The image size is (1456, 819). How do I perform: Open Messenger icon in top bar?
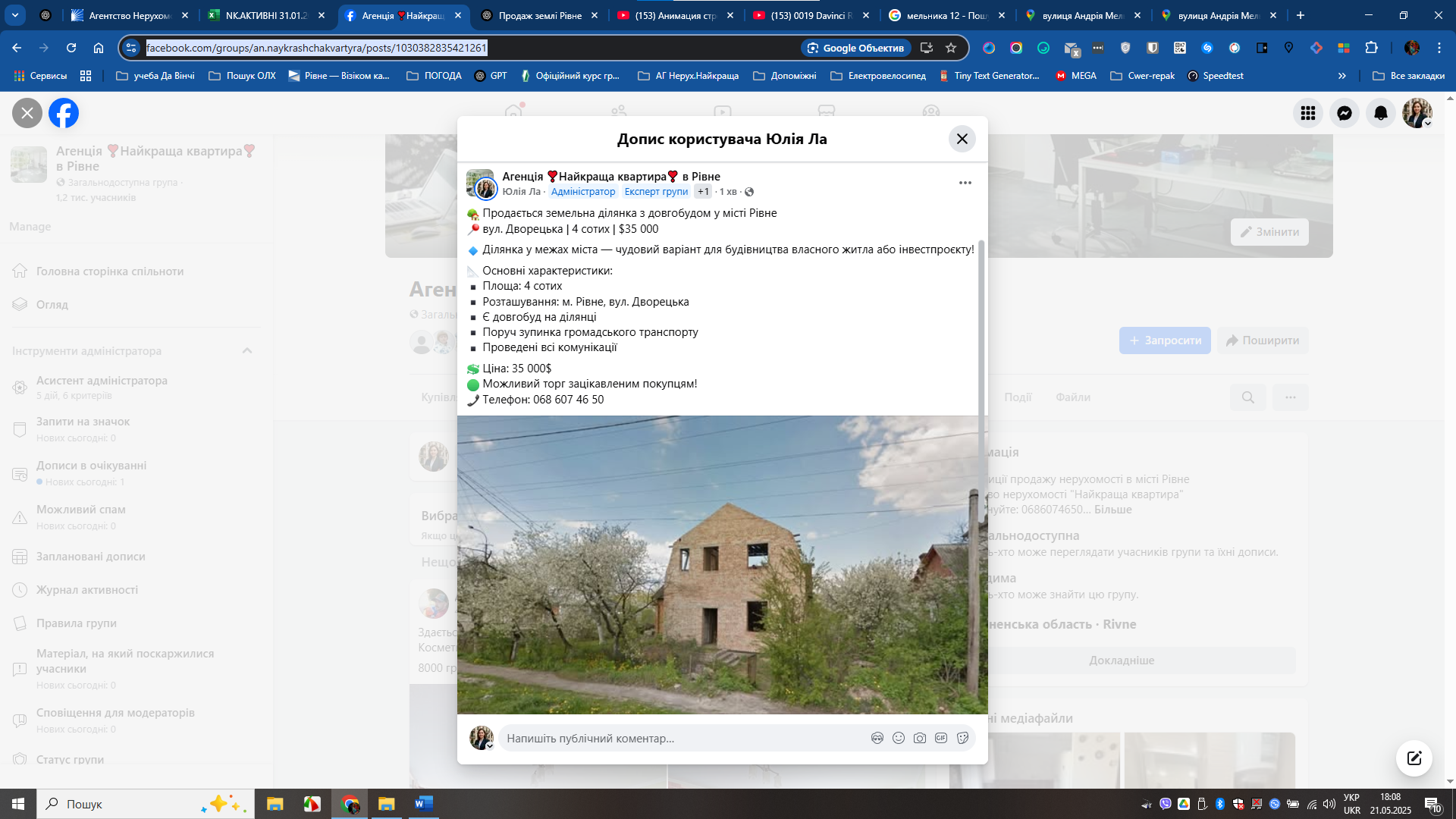tap(1344, 113)
